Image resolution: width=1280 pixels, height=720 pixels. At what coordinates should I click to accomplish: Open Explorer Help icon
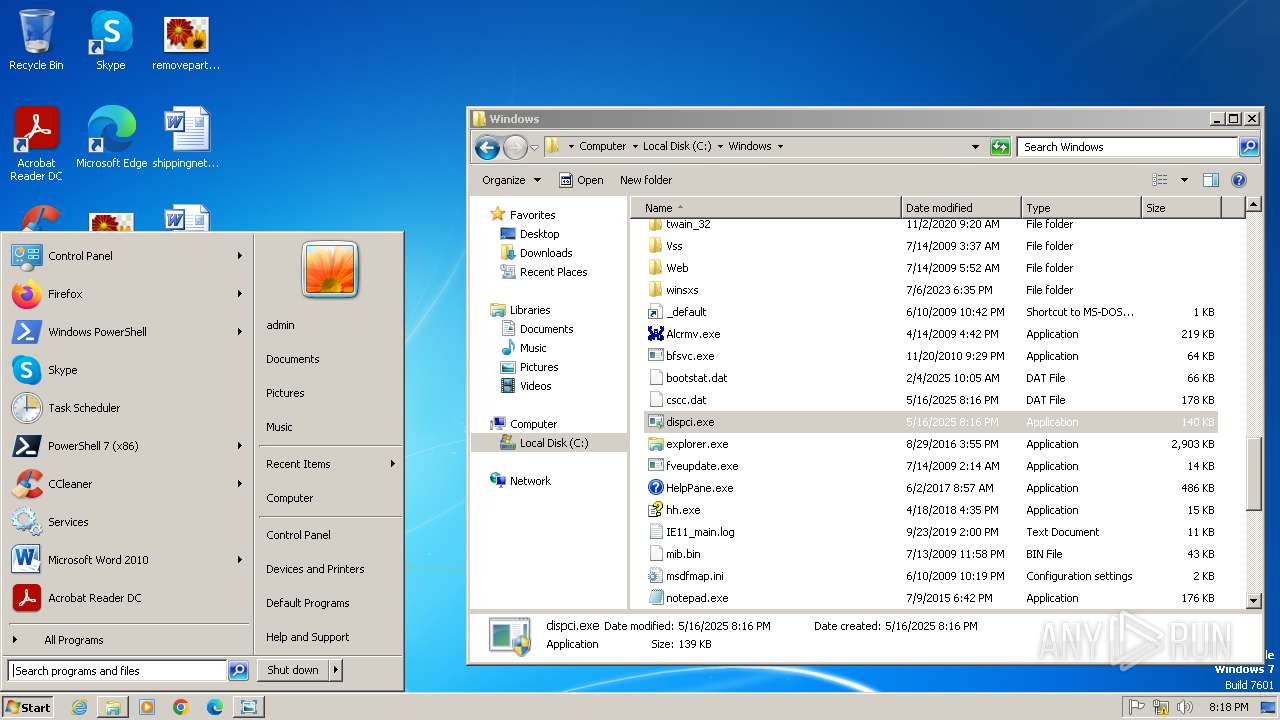point(1239,180)
